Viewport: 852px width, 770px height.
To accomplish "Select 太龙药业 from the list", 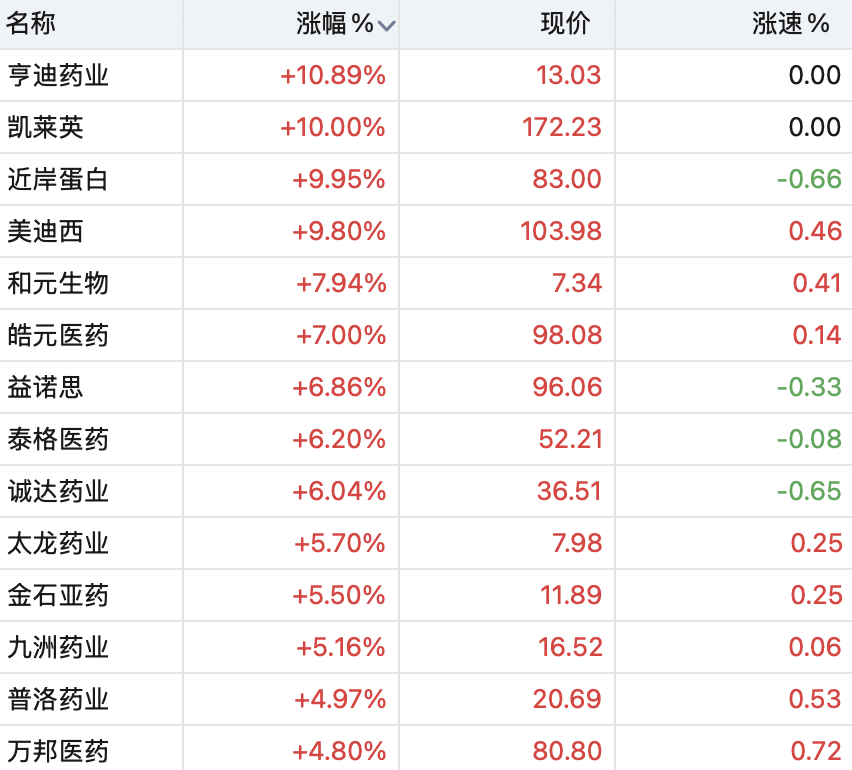I will tap(58, 543).
